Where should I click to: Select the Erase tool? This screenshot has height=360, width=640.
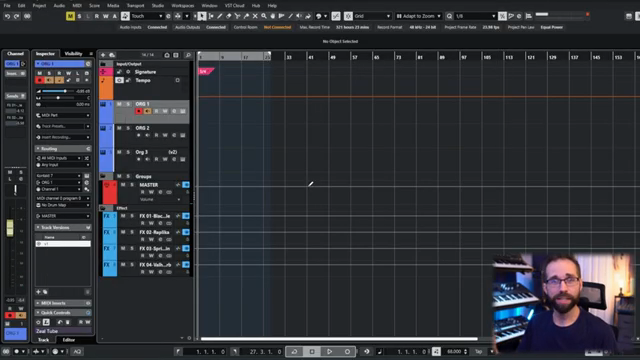(229, 16)
